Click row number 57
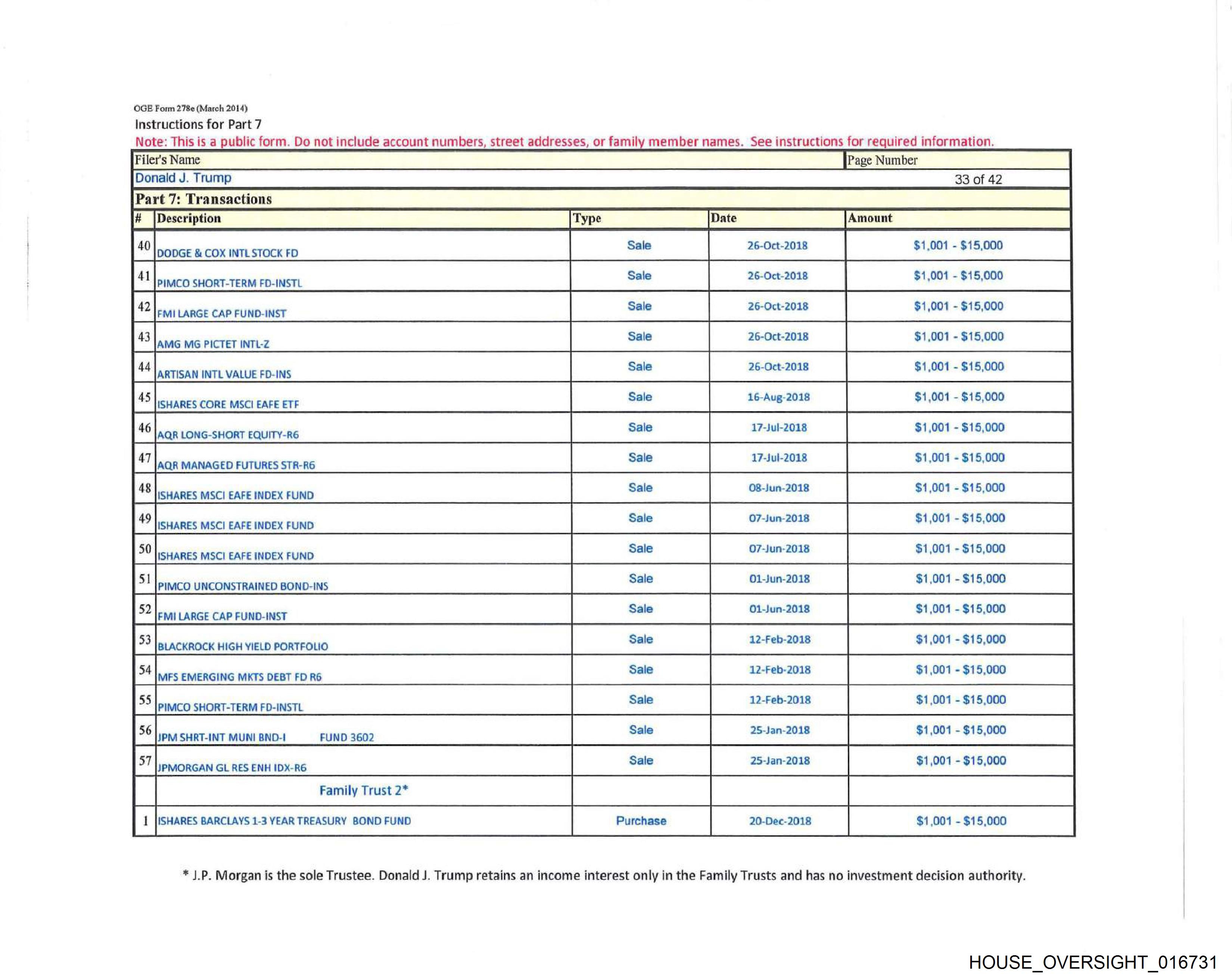 tap(144, 761)
